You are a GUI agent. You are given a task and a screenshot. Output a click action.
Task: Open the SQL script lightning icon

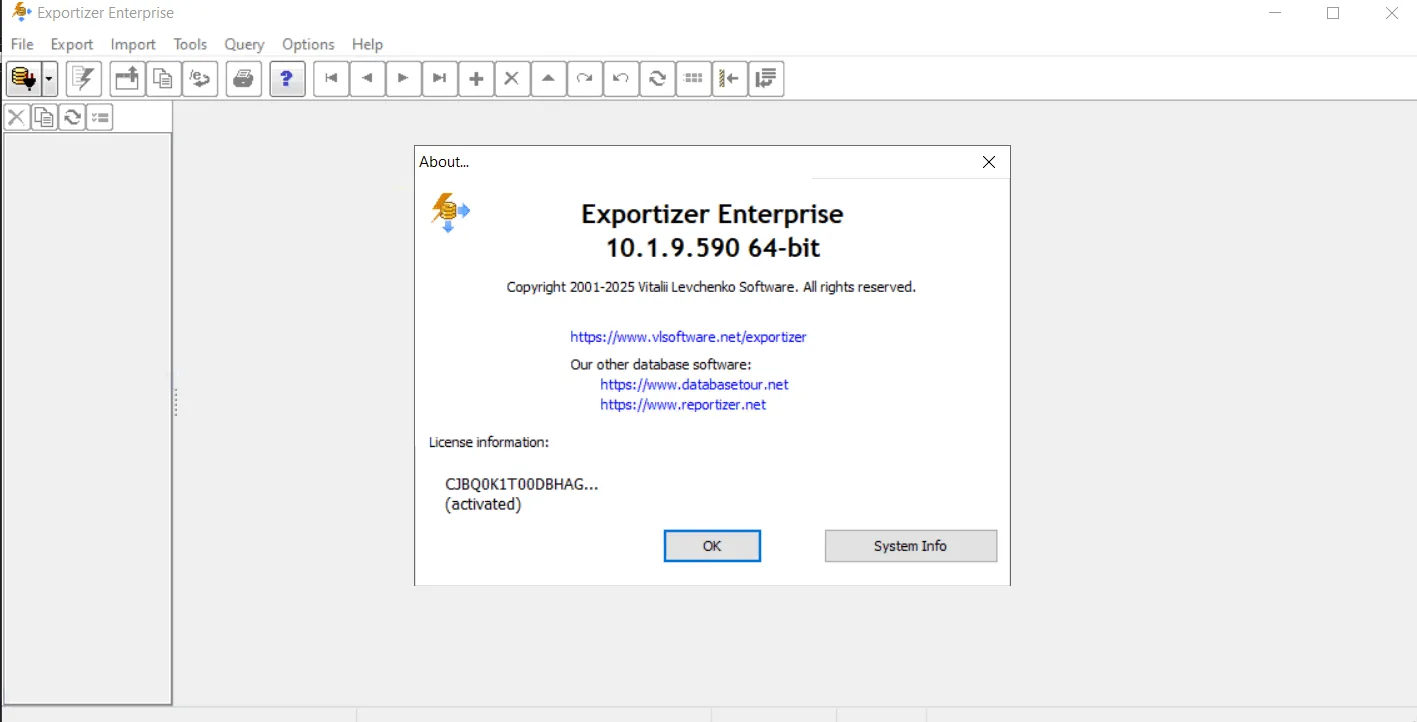[84, 78]
